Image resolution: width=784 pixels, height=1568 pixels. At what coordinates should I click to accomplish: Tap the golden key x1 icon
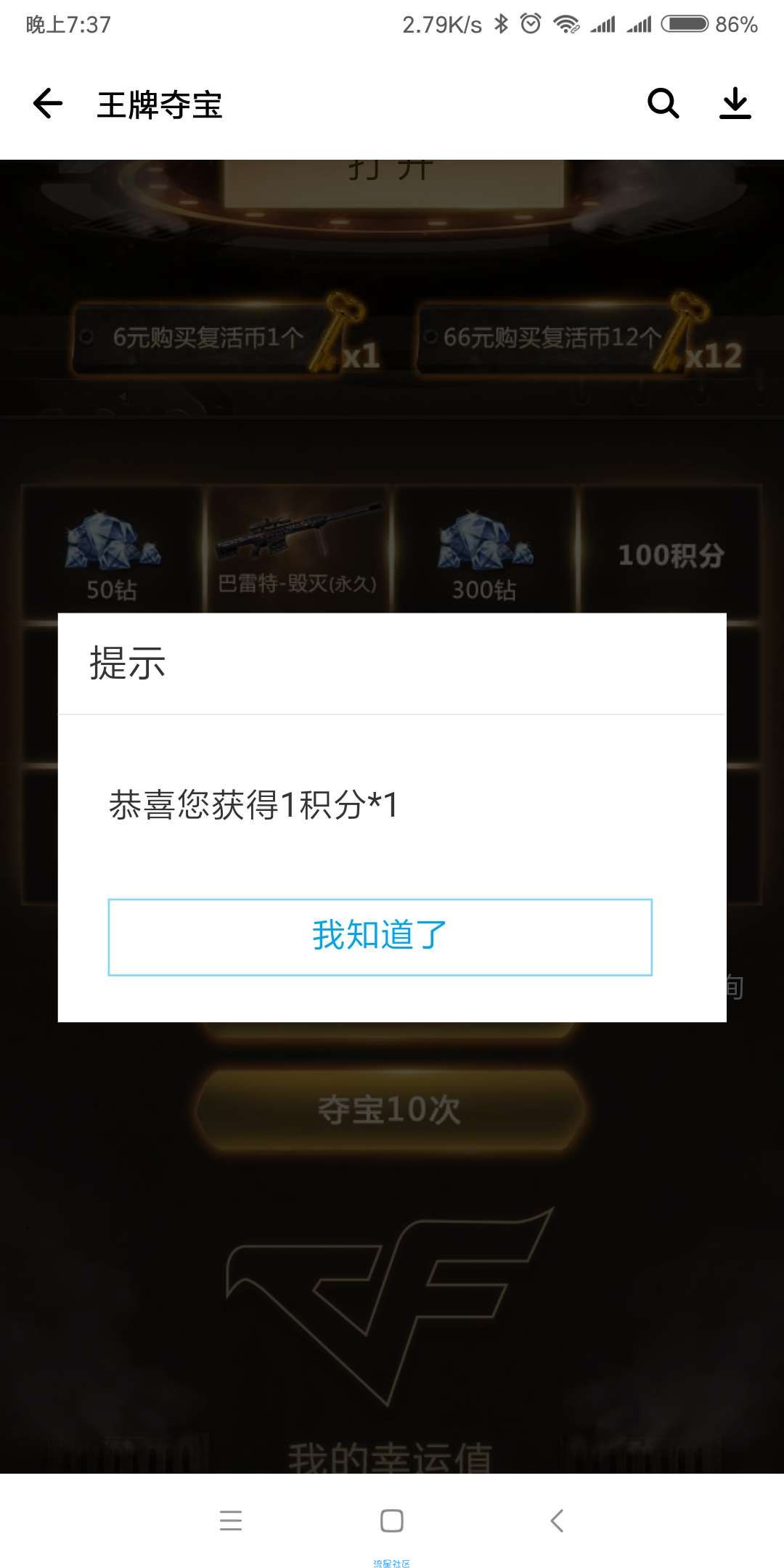[x=343, y=332]
